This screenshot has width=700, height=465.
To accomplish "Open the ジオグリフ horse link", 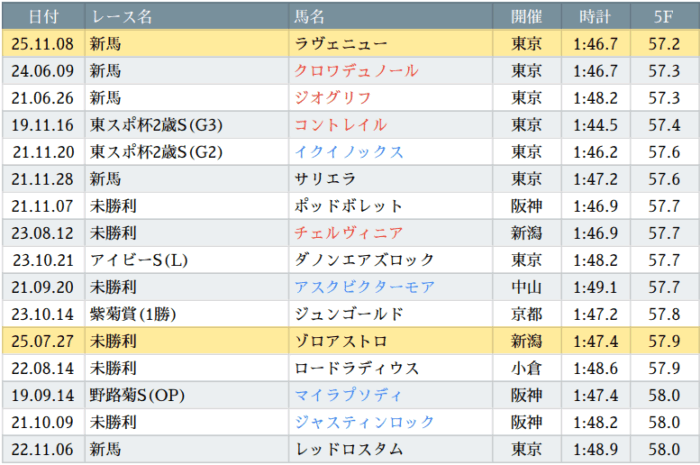I will click(x=333, y=98).
